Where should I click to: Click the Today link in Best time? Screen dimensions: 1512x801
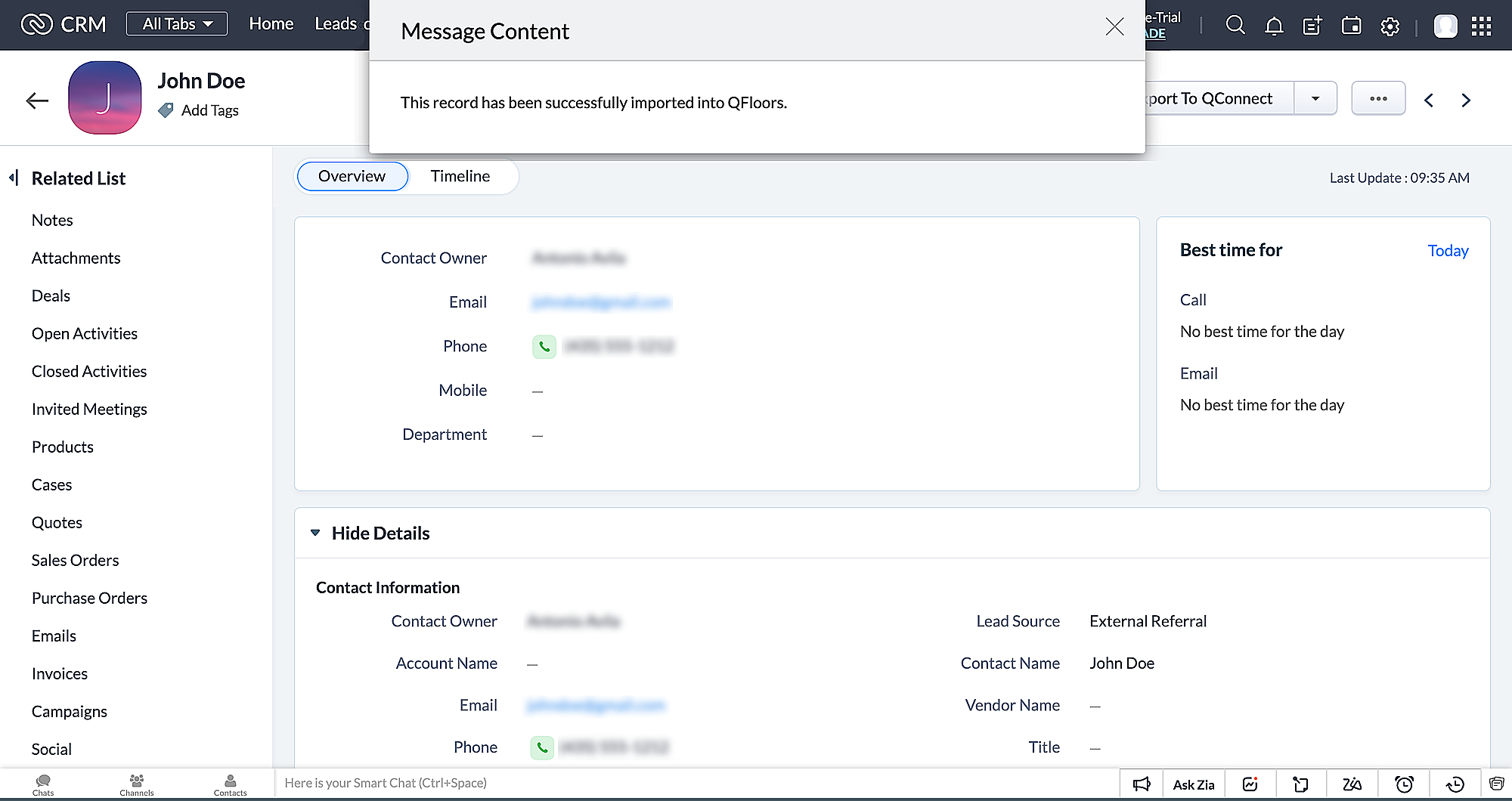point(1448,251)
